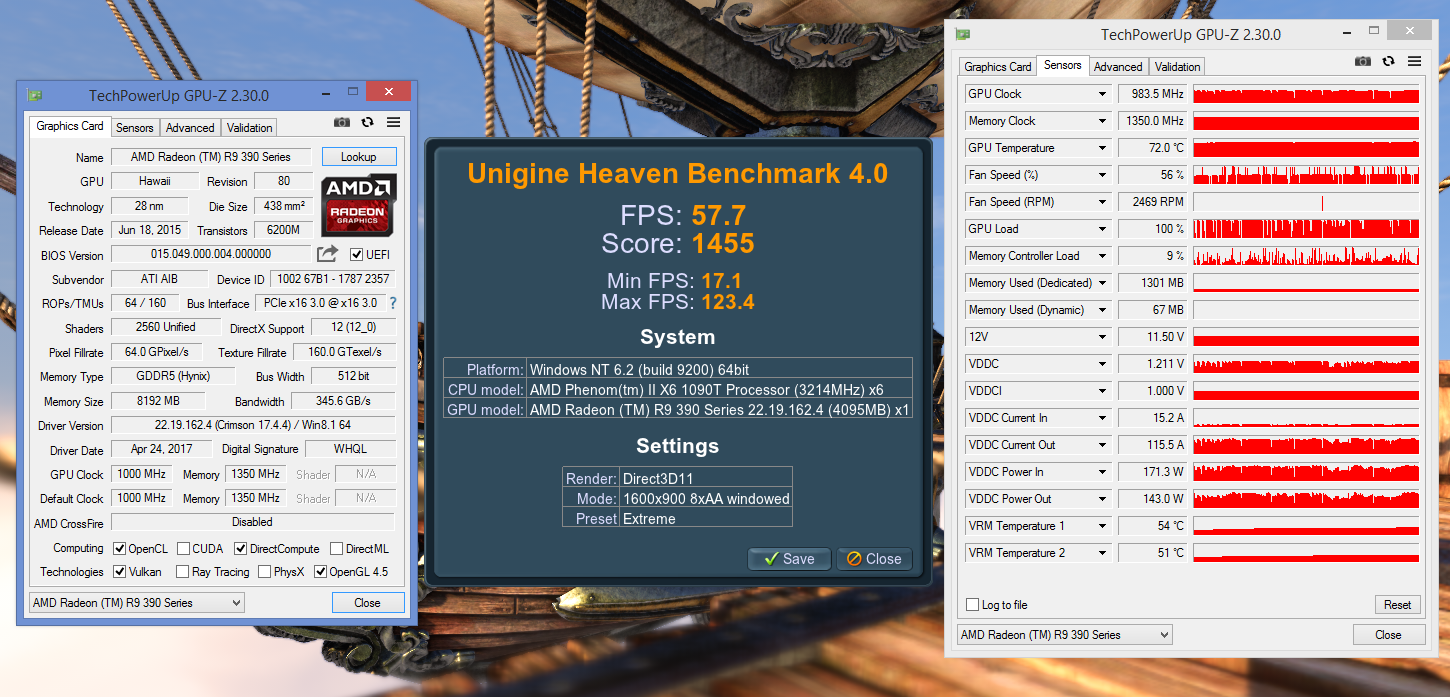Click the Bus Interface question mark icon
The width and height of the screenshot is (1450, 697).
(392, 303)
